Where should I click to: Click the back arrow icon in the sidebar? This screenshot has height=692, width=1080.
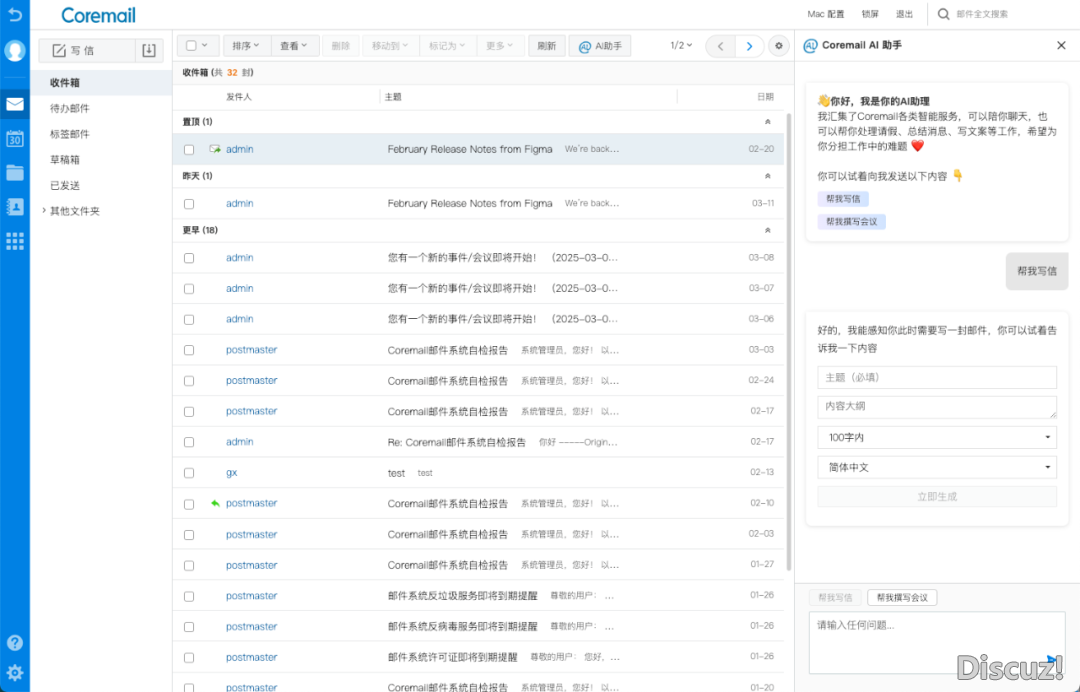pyautogui.click(x=14, y=14)
